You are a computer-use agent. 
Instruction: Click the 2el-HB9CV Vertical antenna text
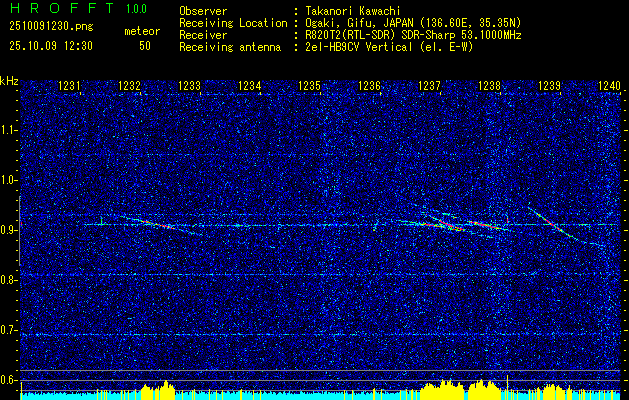pyautogui.click(x=389, y=47)
